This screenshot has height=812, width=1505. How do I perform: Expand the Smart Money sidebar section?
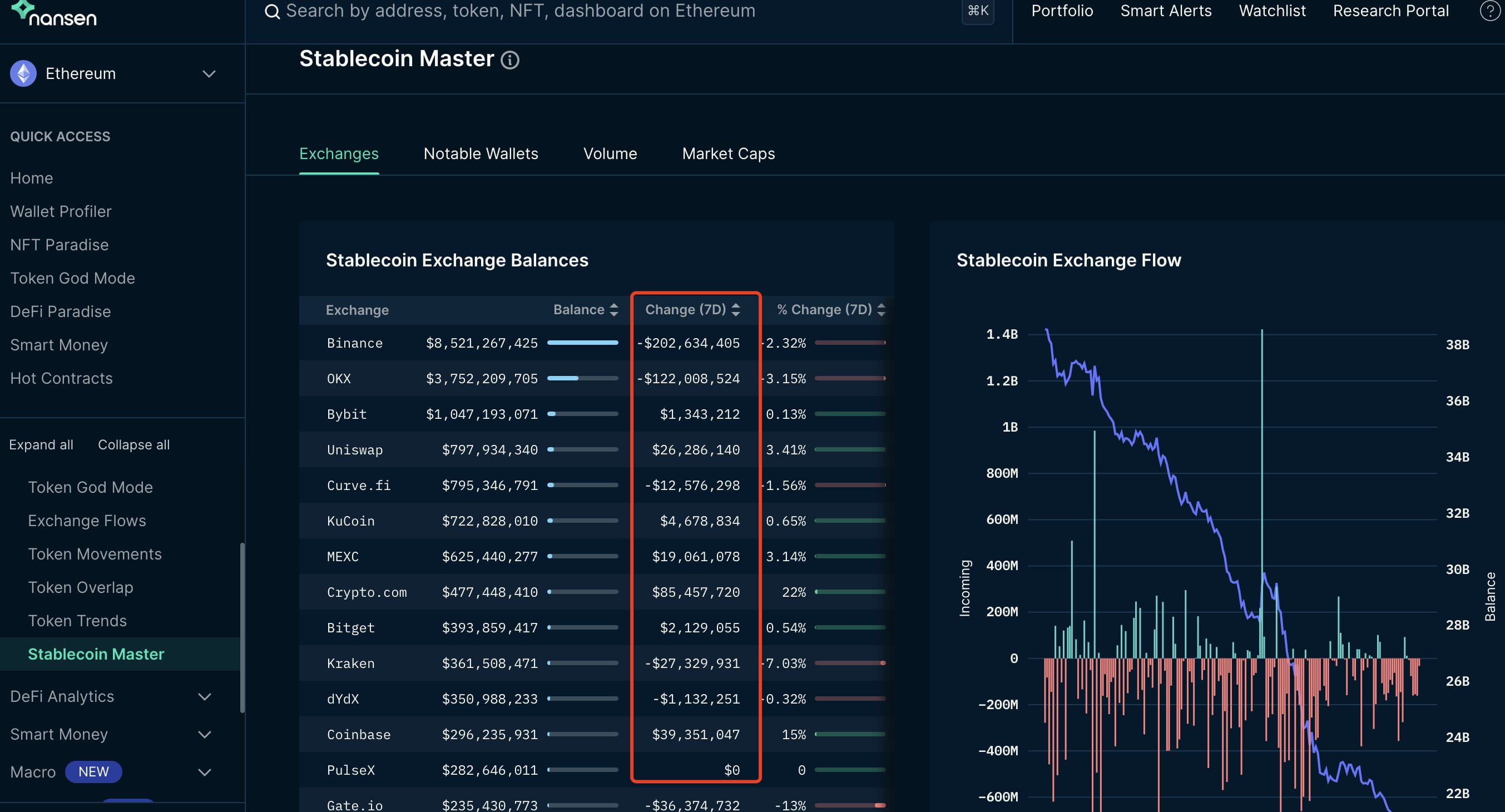205,734
